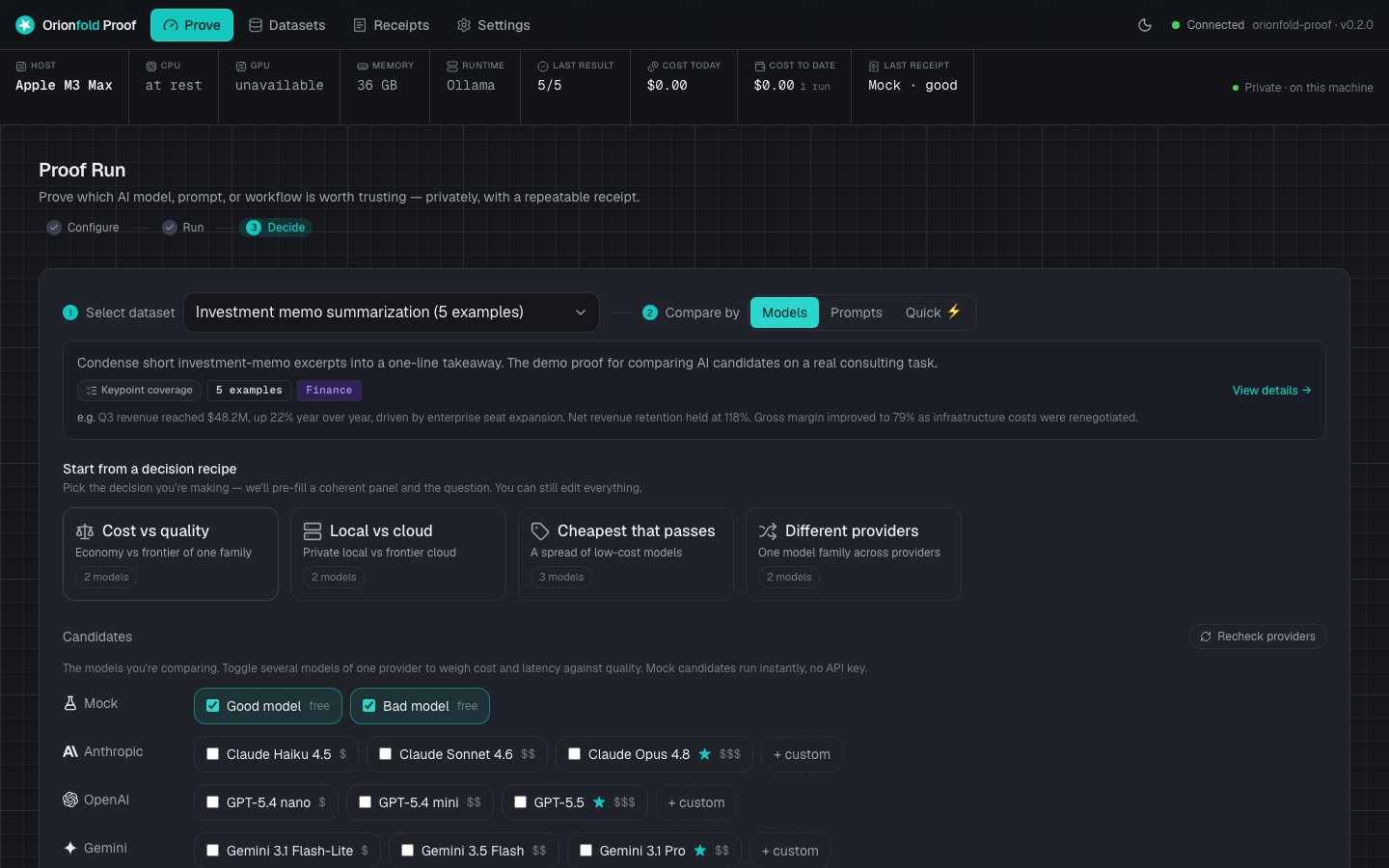Click the OpenAI provider logo

click(x=70, y=800)
